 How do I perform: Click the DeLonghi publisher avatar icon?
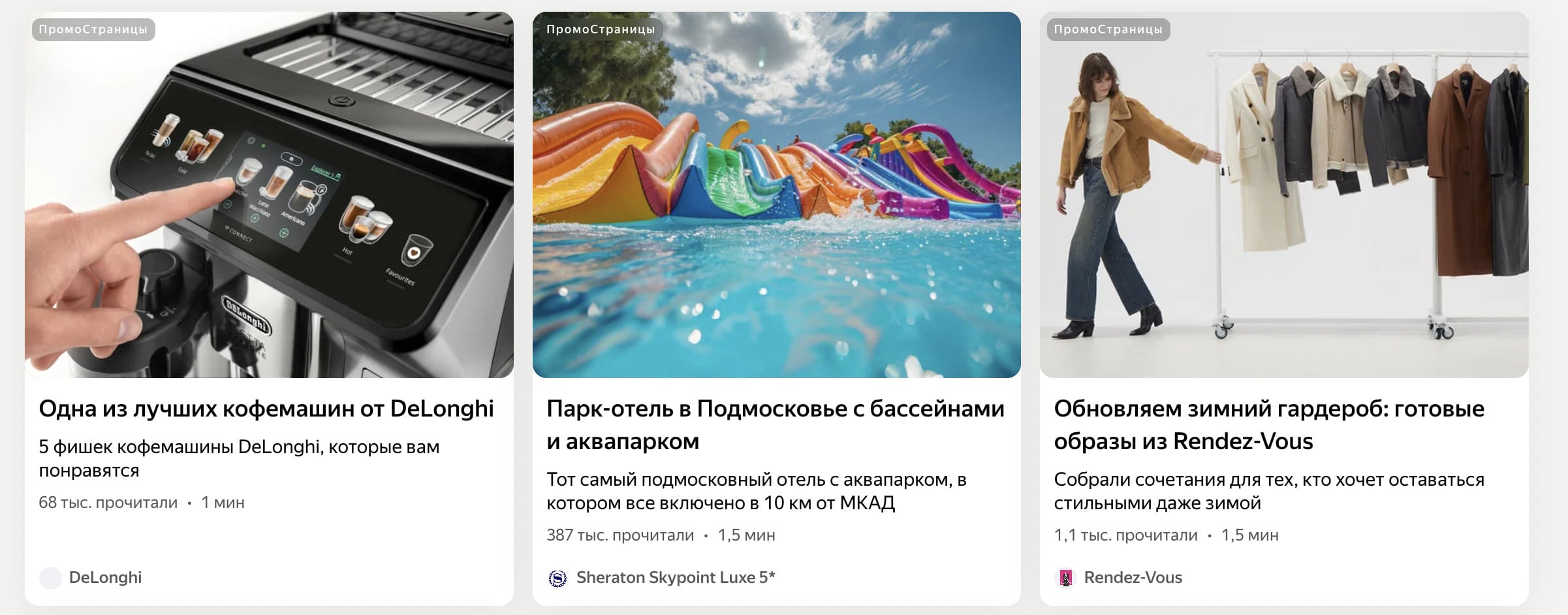pyautogui.click(x=50, y=578)
